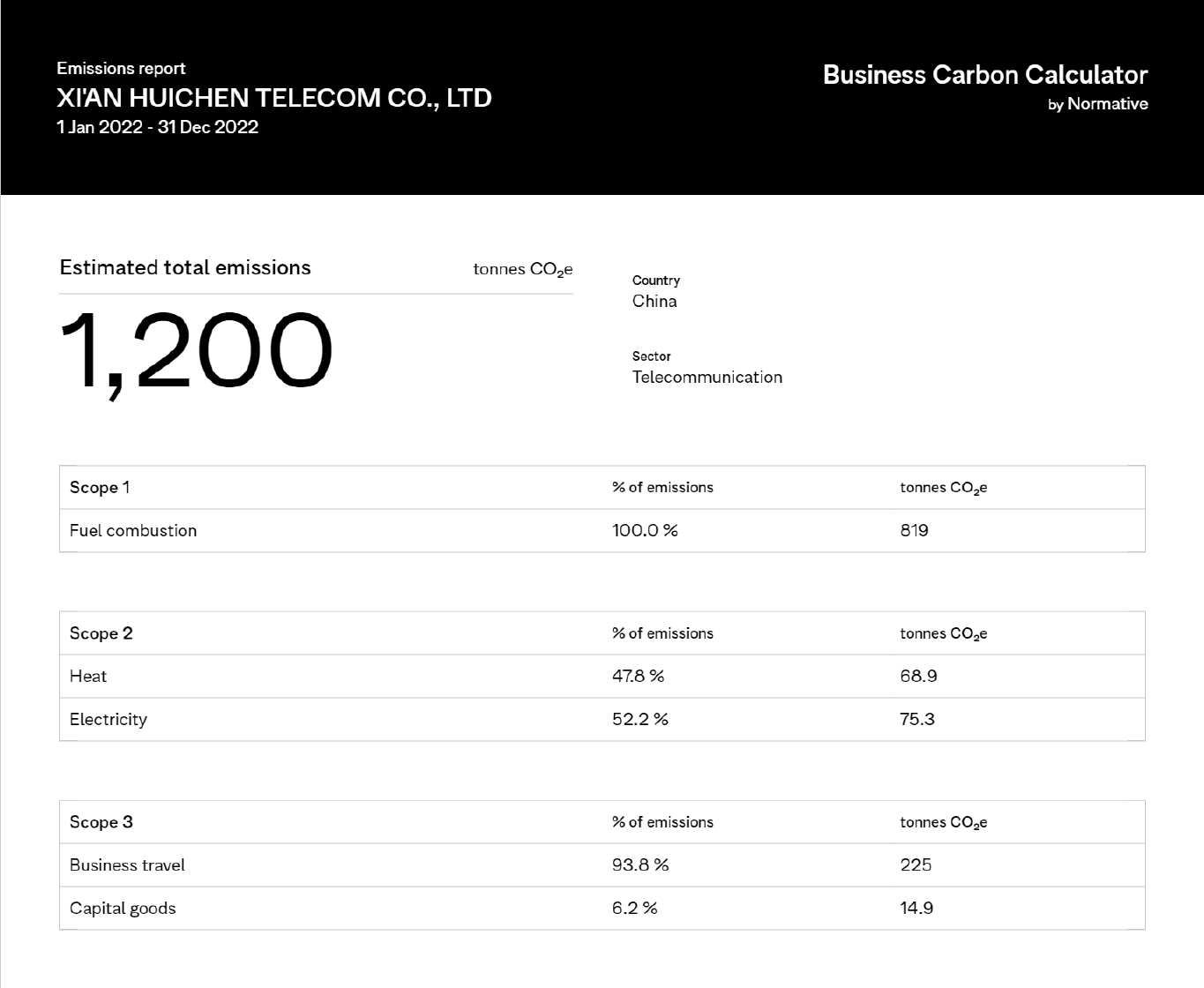Click the 68.9 tonnes value for Heat
The width and height of the screenshot is (1204, 988).
[918, 677]
